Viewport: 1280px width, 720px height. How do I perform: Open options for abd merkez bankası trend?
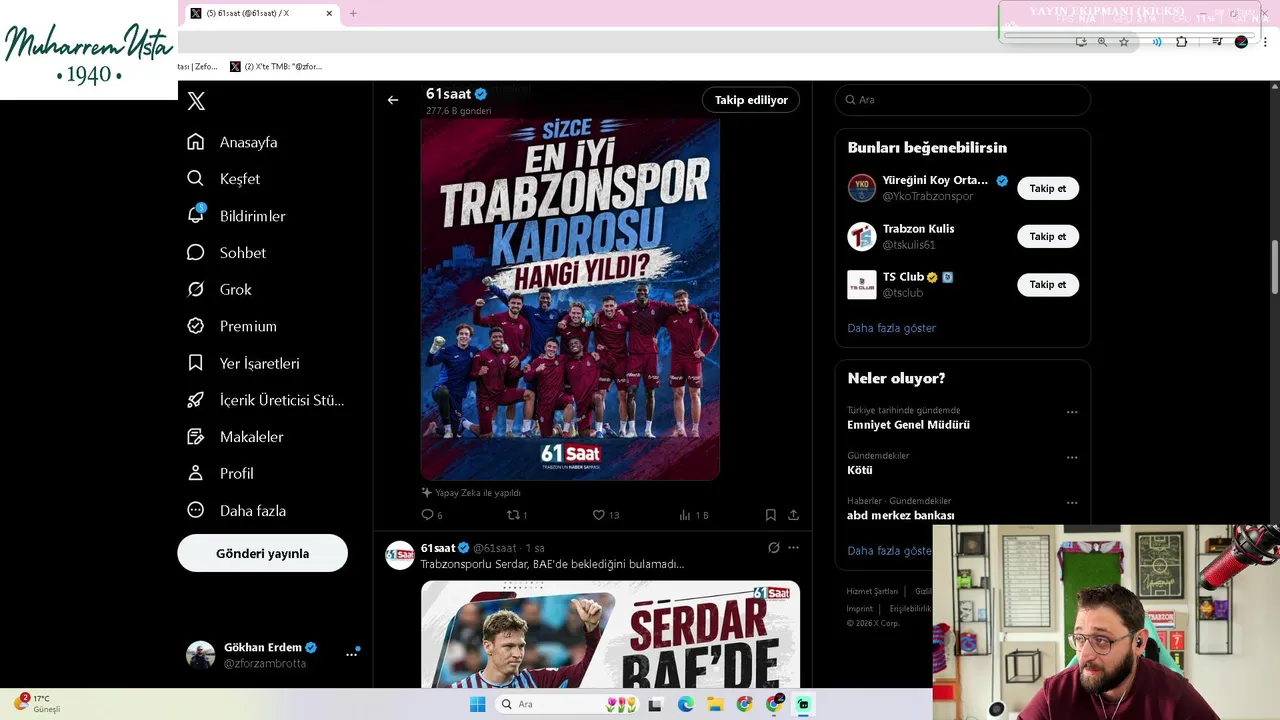coord(1072,503)
